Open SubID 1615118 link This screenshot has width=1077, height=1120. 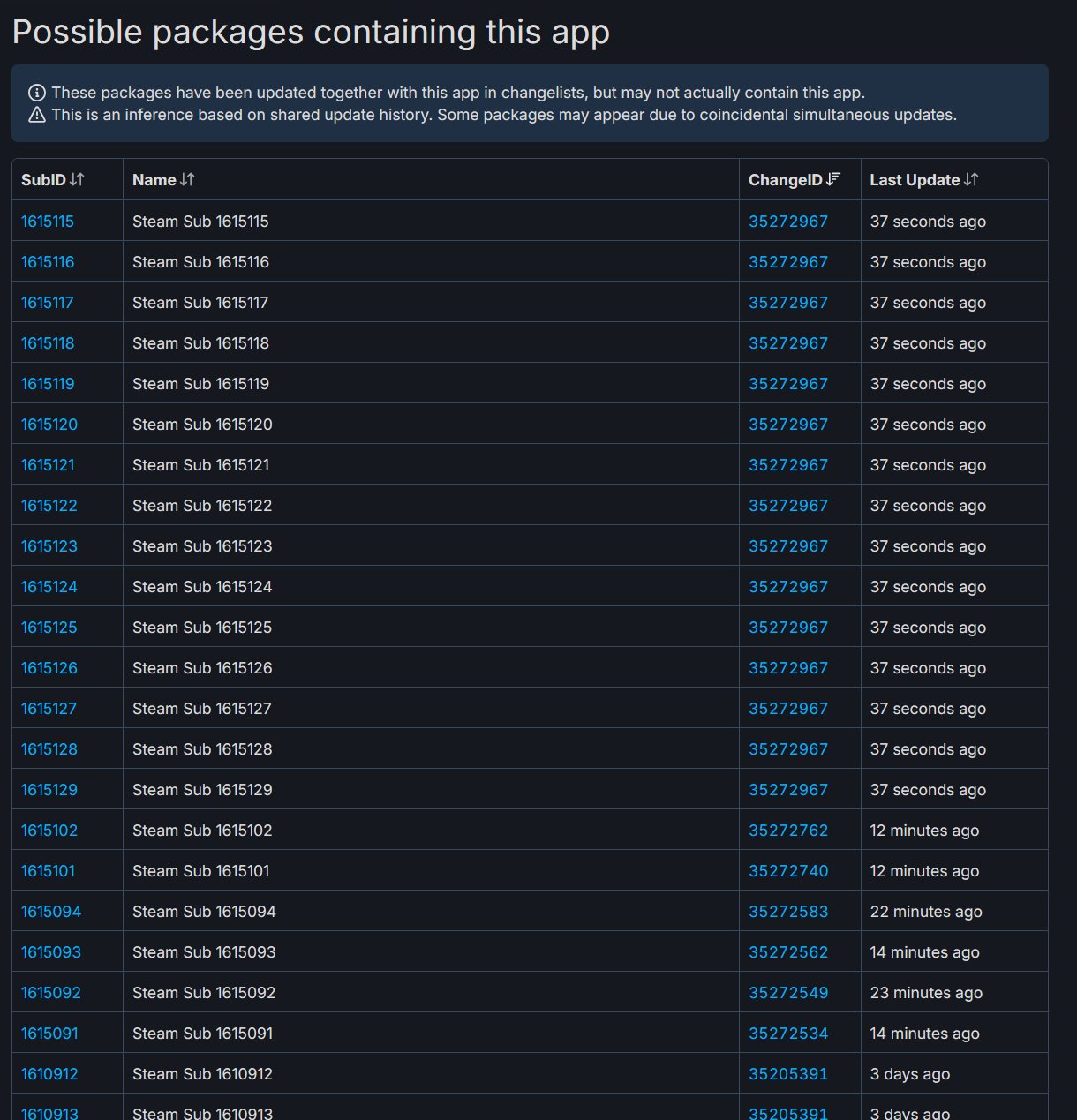48,343
